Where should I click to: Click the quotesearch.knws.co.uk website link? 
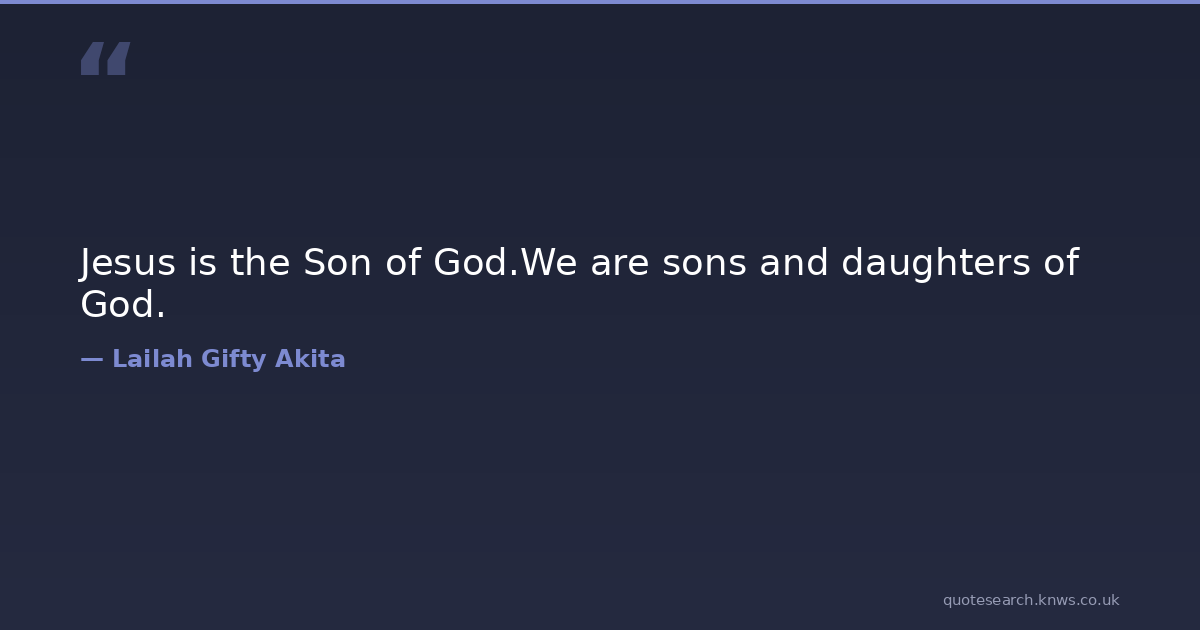point(1030,600)
